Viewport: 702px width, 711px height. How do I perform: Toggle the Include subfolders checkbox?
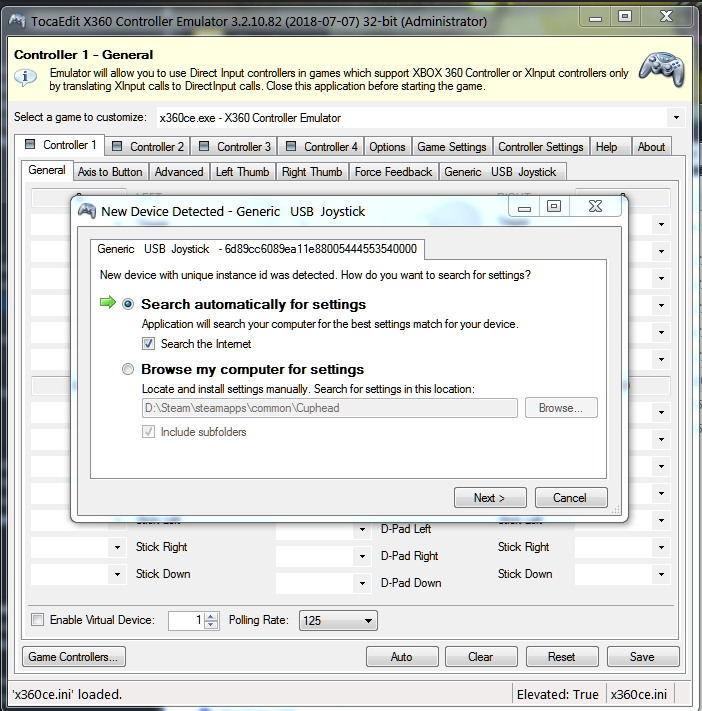click(148, 431)
